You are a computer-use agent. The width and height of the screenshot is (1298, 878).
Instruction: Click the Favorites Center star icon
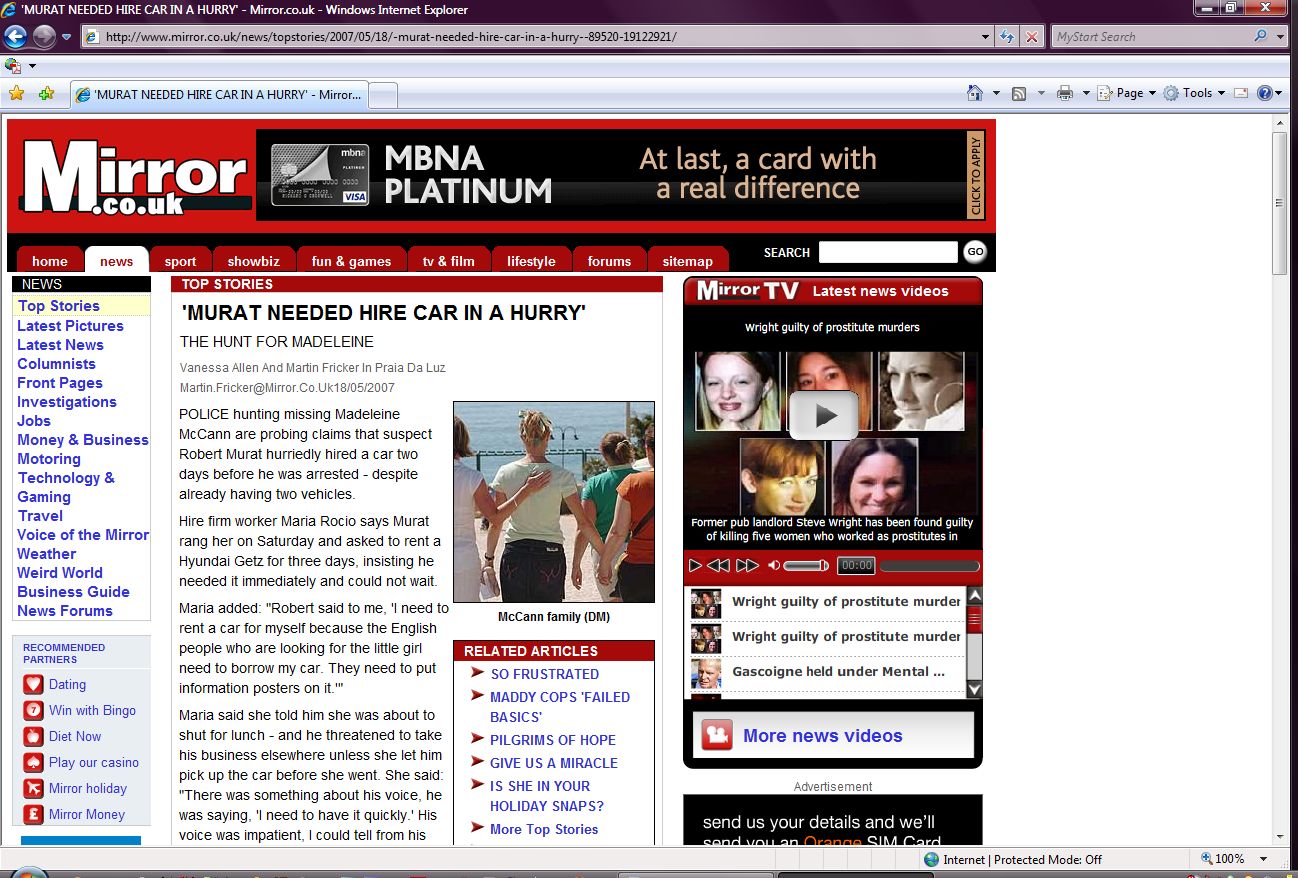16,93
